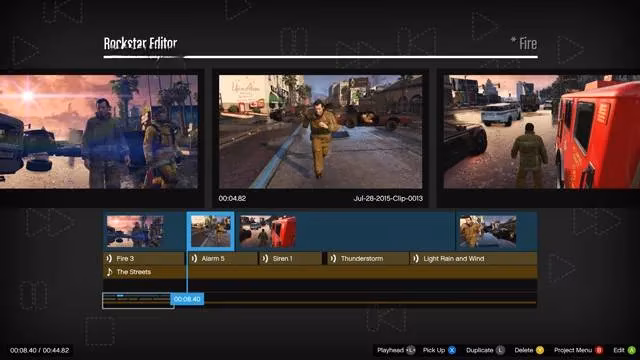This screenshot has height=360, width=640.
Task: Select the Thunderstorm ambient track
Action: coord(368,258)
